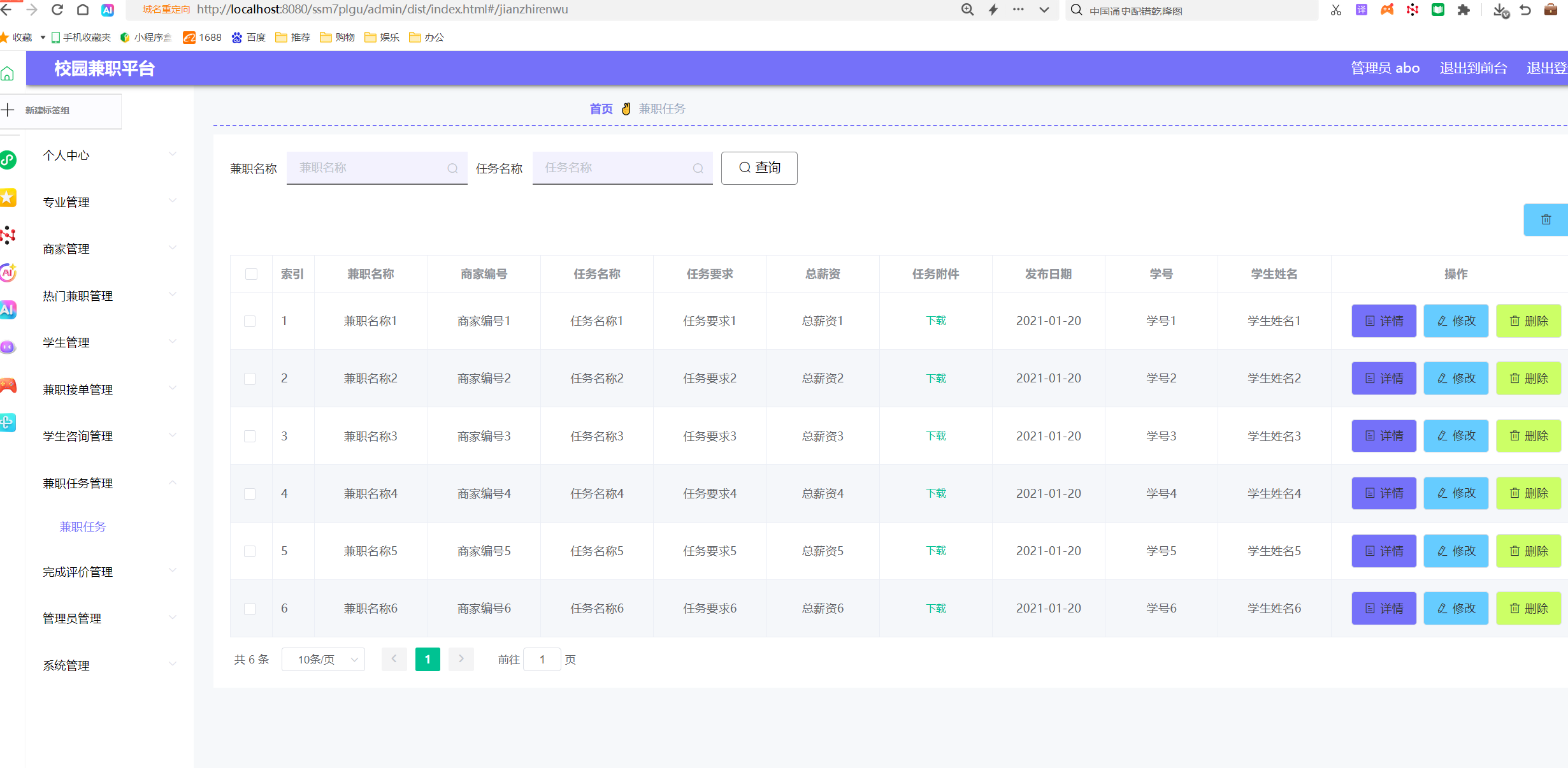Select the checkbox for row 4

(250, 494)
